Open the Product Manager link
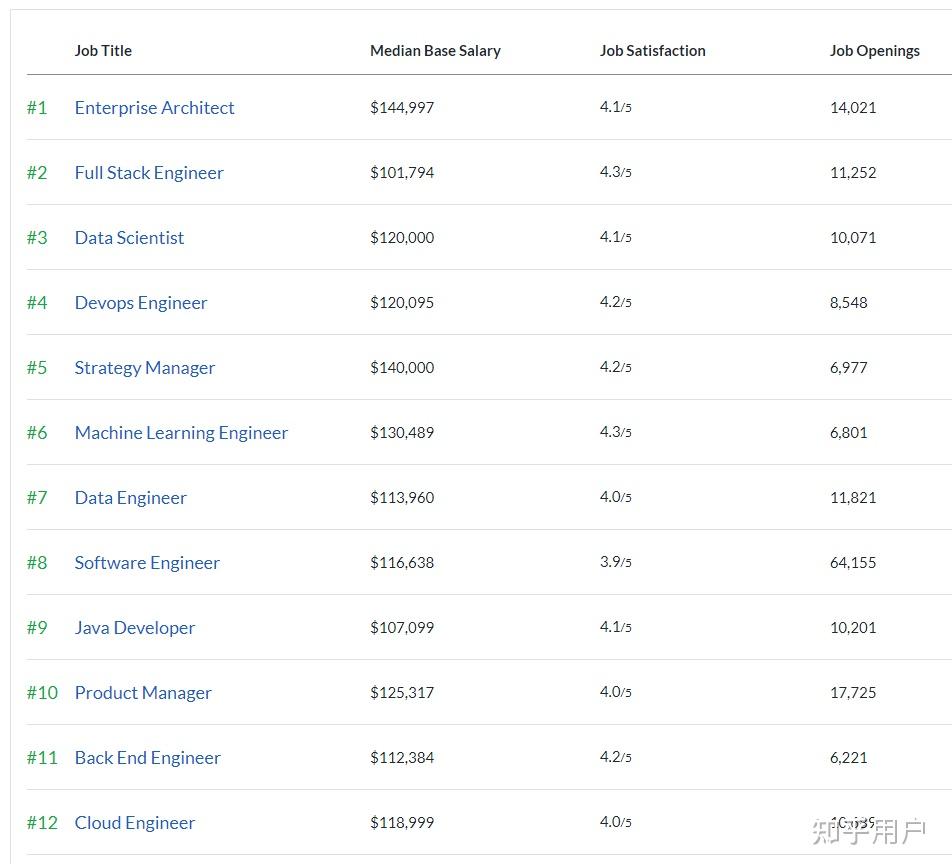The height and width of the screenshot is (864, 952). (143, 693)
